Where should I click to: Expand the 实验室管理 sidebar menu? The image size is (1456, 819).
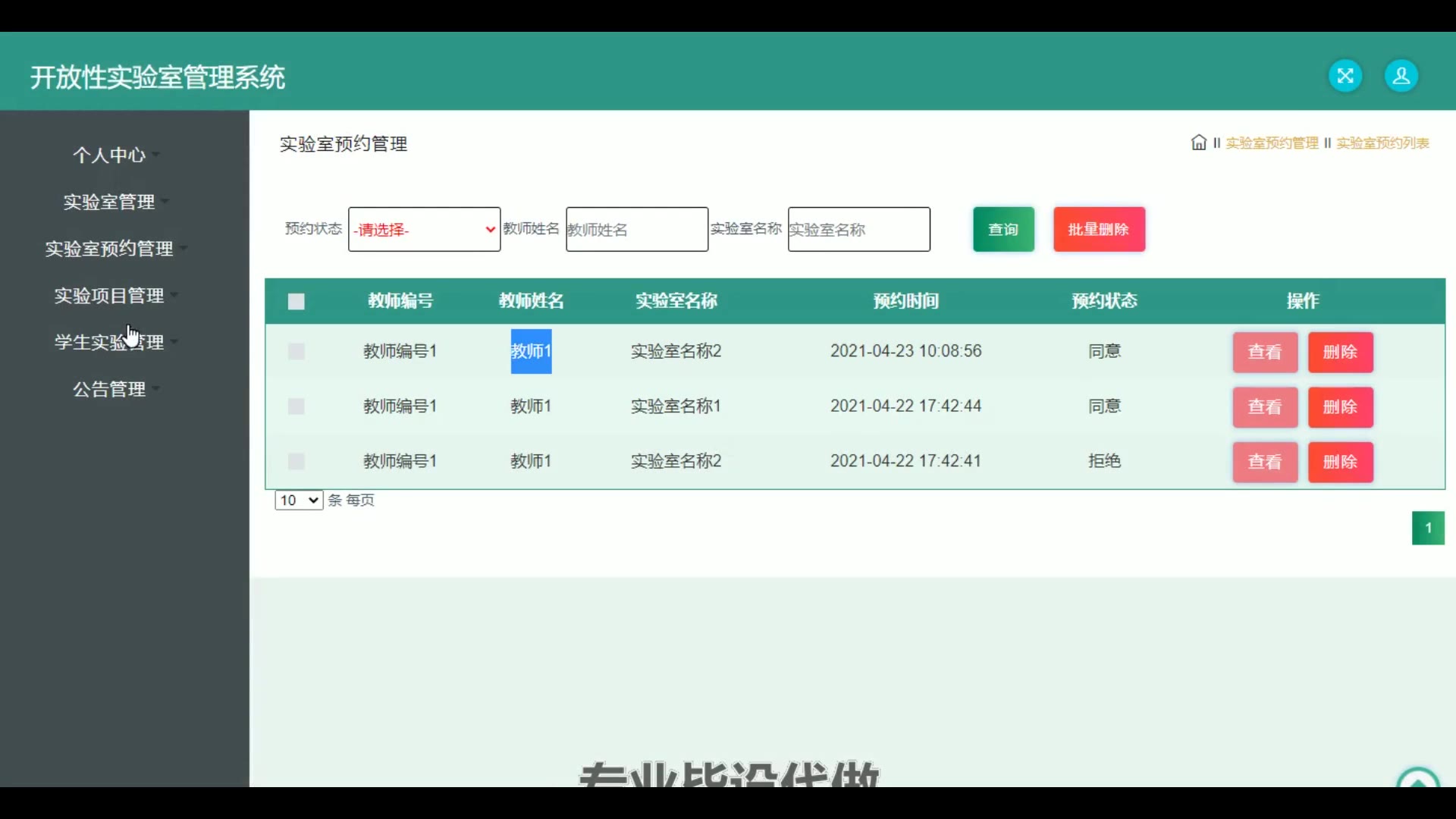(x=110, y=202)
